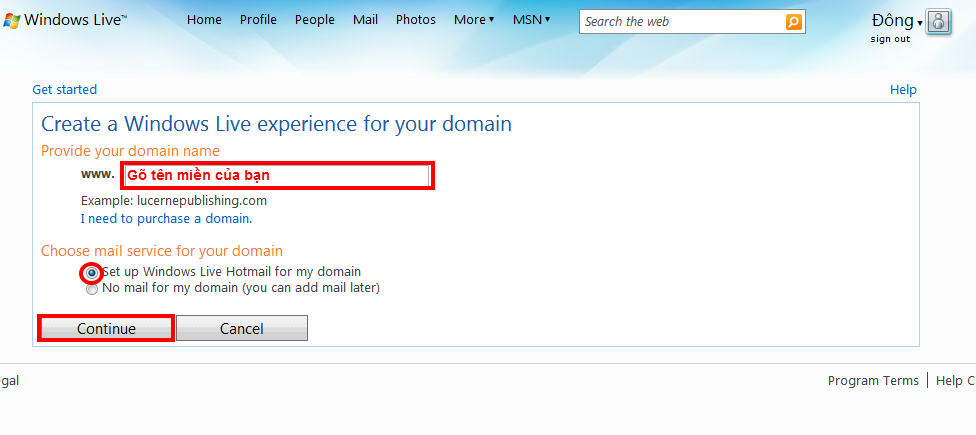The image size is (976, 435).
Task: Open the Help link above the form
Action: point(903,90)
